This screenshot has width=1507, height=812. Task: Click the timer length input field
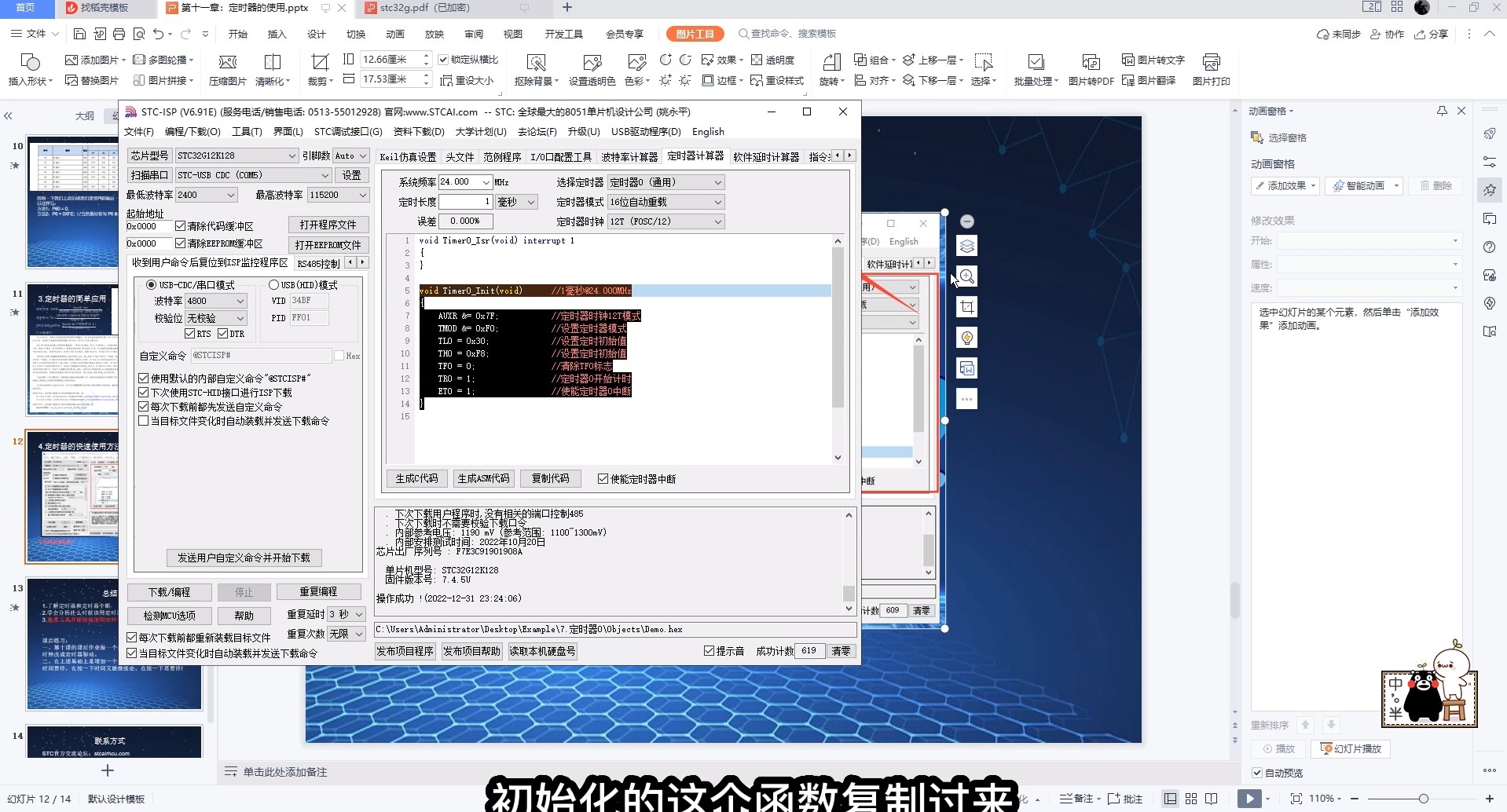click(465, 202)
